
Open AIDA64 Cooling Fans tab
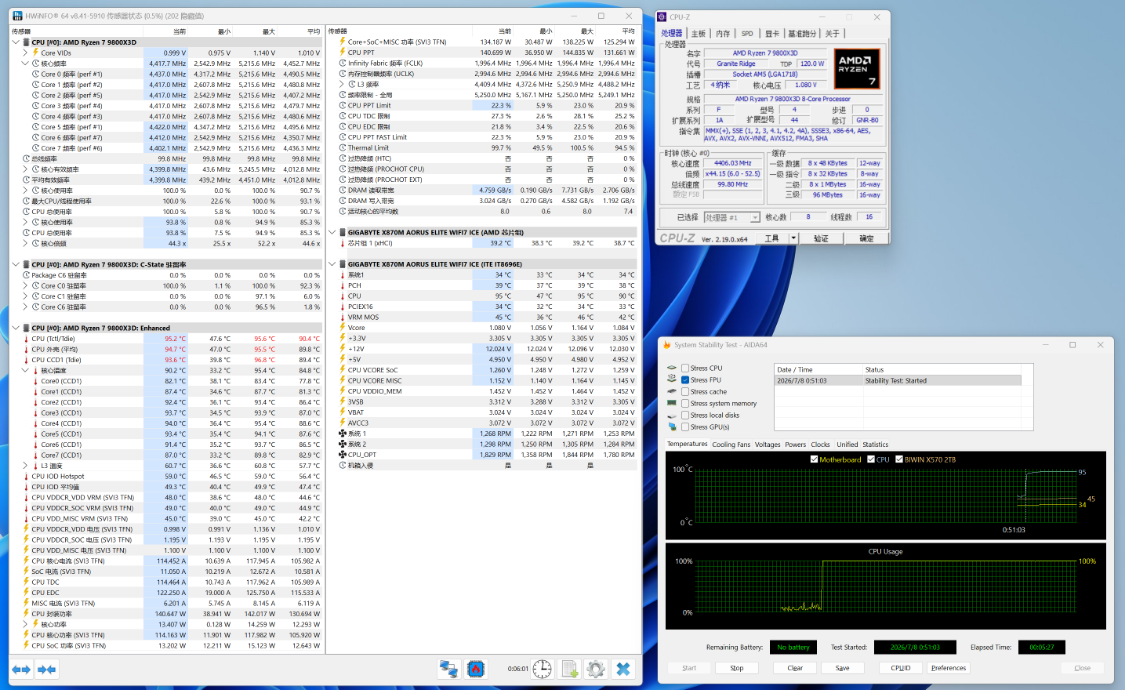(730, 445)
